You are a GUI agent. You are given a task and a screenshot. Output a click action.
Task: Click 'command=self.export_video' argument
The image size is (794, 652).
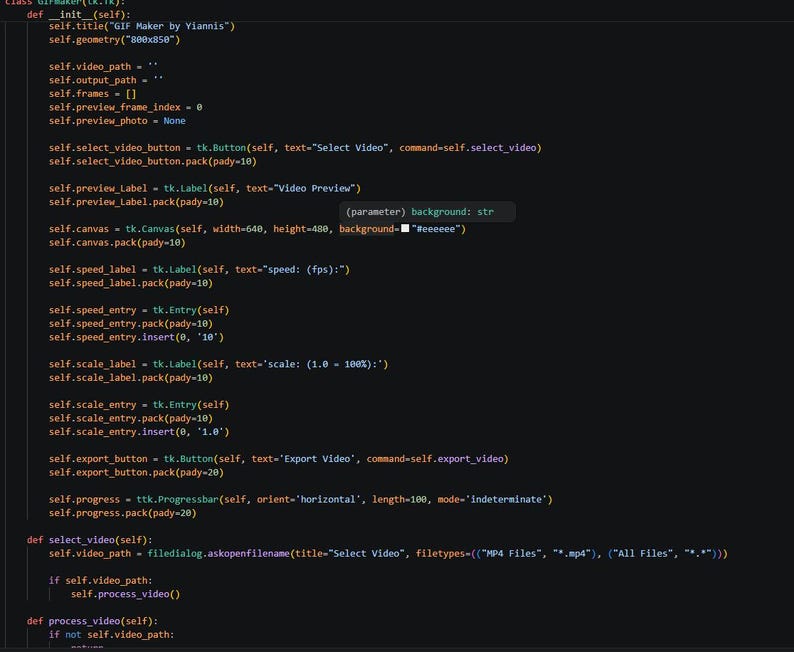pos(435,459)
